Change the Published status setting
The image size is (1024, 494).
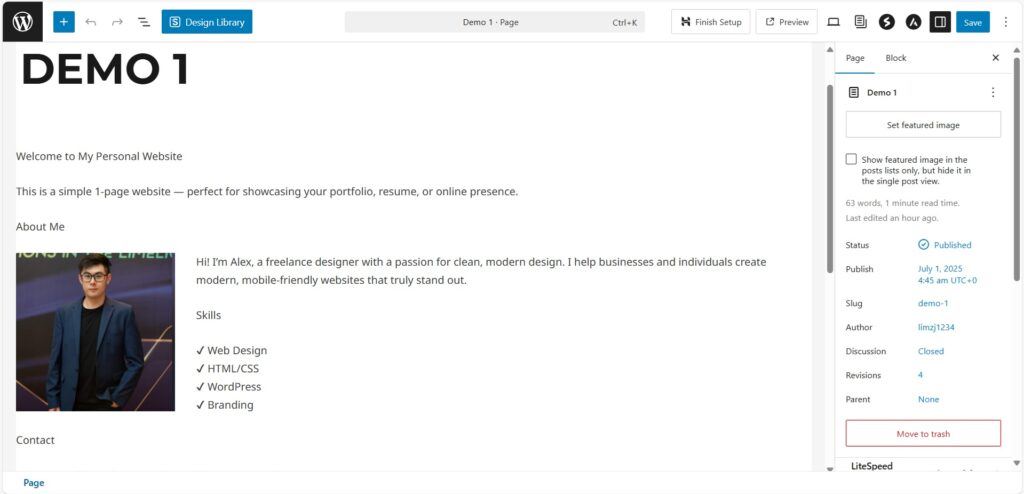pyautogui.click(x=945, y=245)
